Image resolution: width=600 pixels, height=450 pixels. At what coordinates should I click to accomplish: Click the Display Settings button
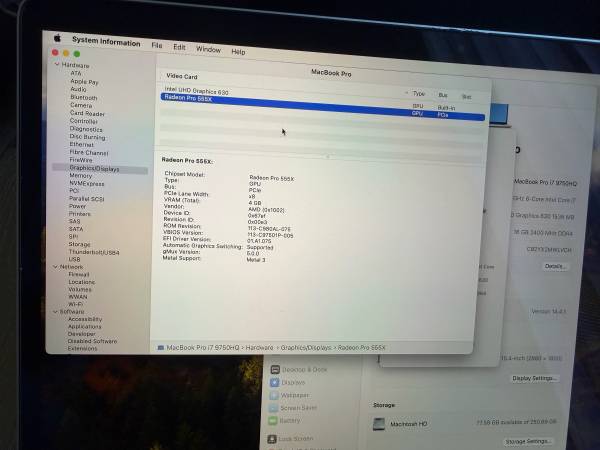[534, 378]
